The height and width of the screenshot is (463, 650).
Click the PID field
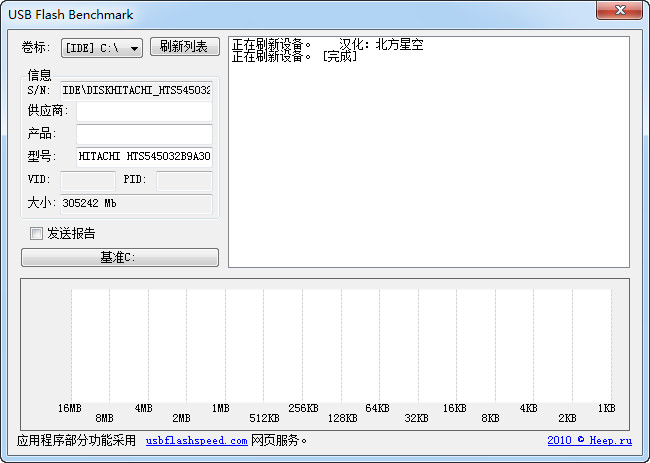click(184, 181)
